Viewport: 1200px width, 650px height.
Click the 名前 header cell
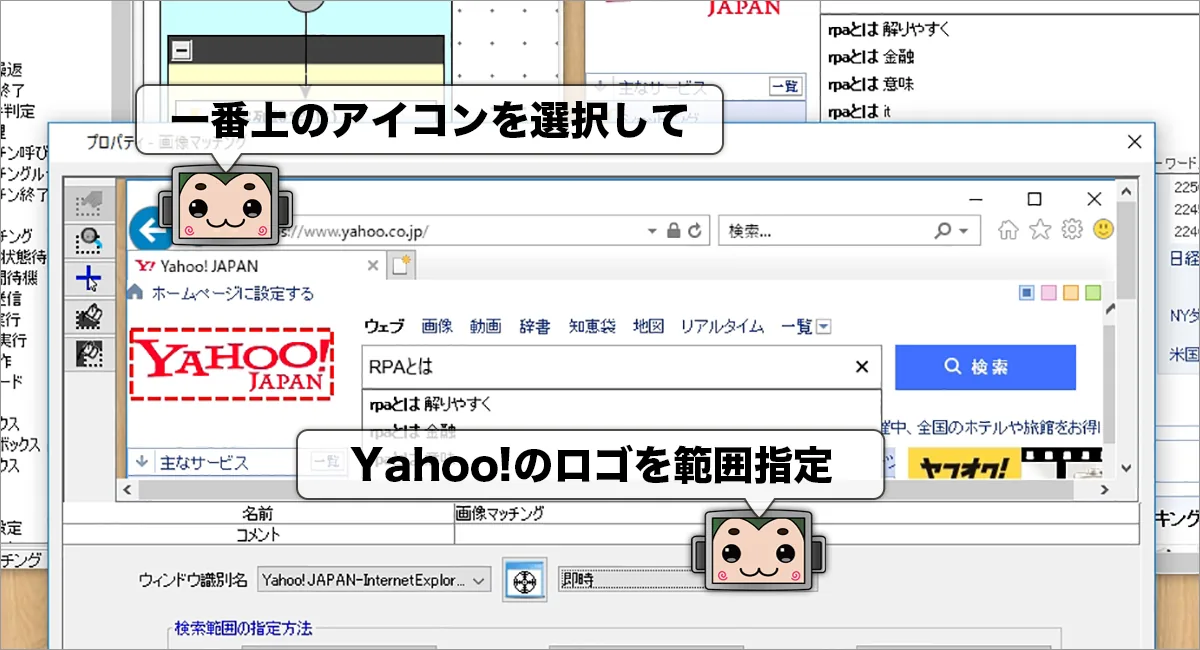[x=258, y=514]
